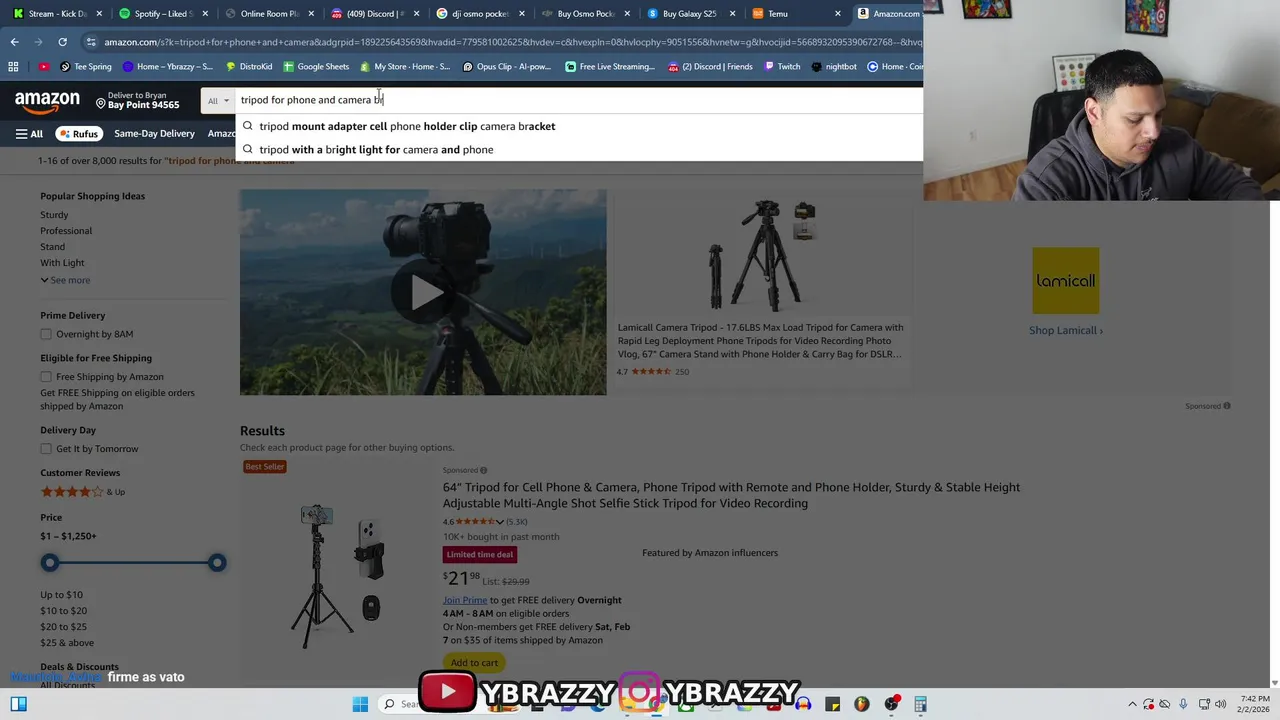Open the Lamicall tripod product image
The image size is (1280, 720).
click(762, 254)
